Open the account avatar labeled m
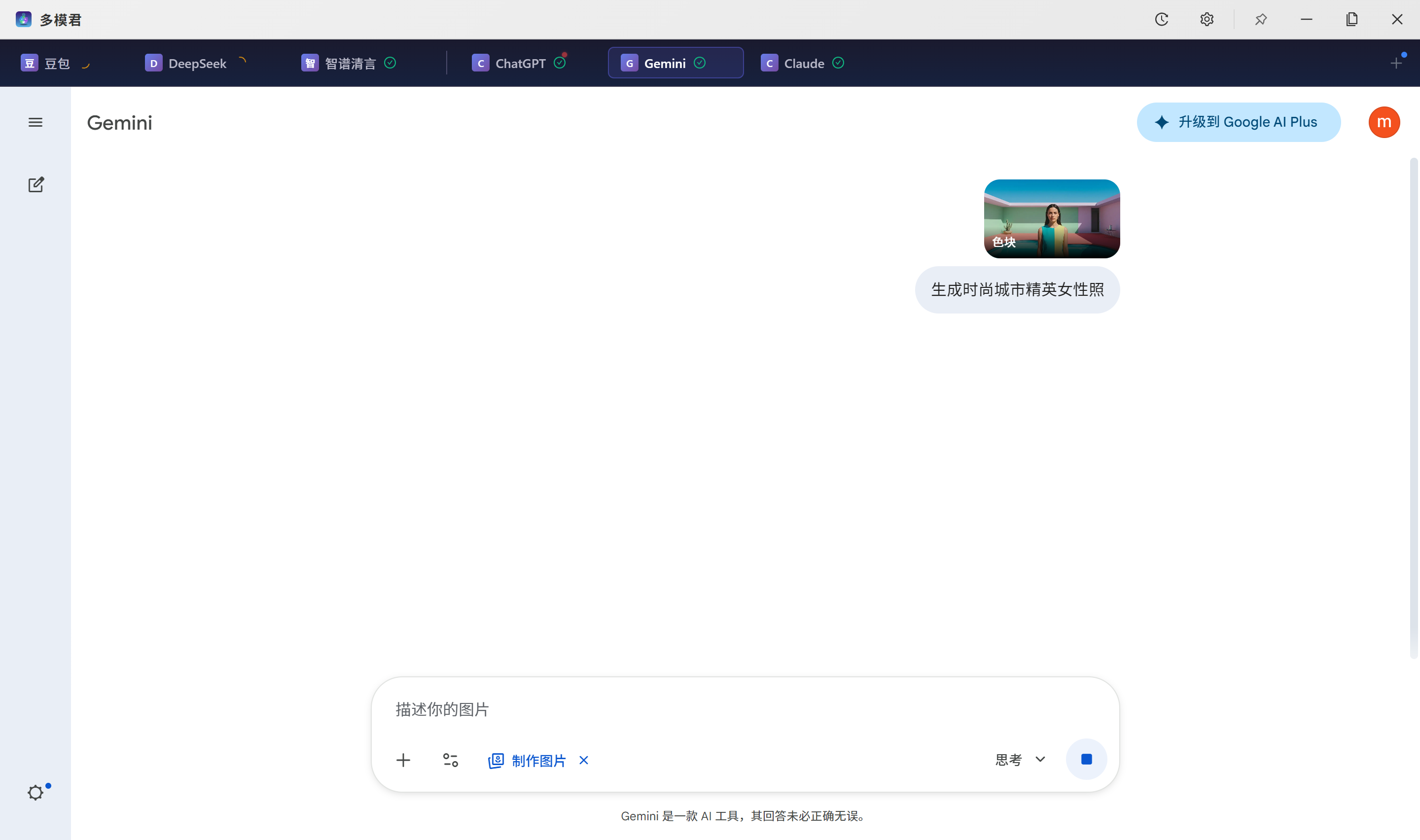The width and height of the screenshot is (1420, 840). 1384,122
